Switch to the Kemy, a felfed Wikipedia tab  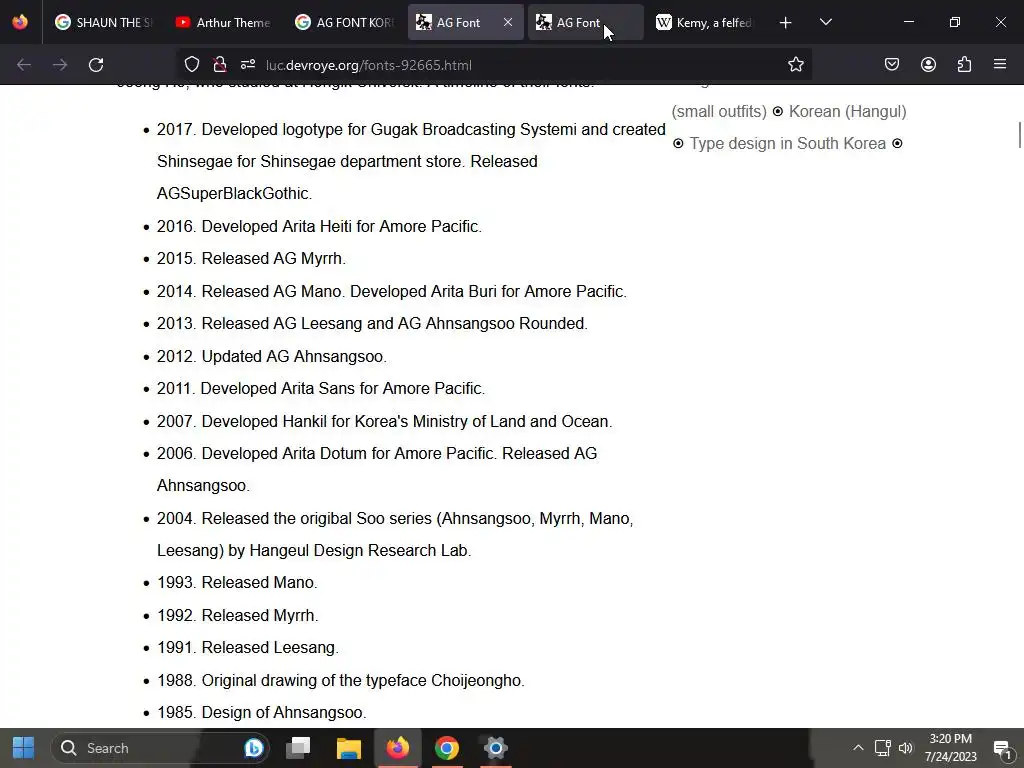click(705, 22)
